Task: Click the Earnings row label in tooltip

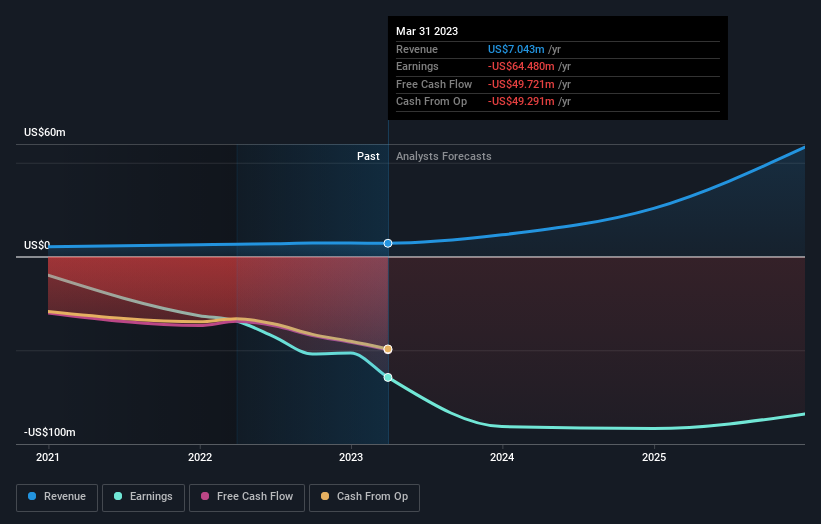Action: point(417,66)
